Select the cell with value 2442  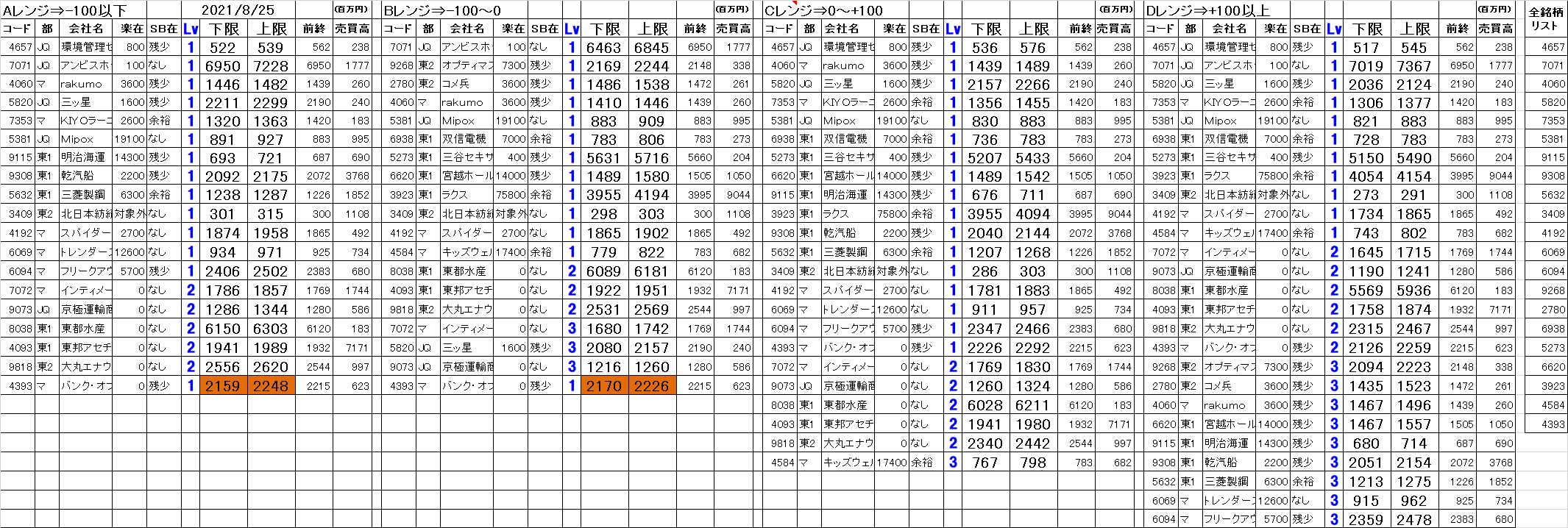pyautogui.click(x=1033, y=443)
